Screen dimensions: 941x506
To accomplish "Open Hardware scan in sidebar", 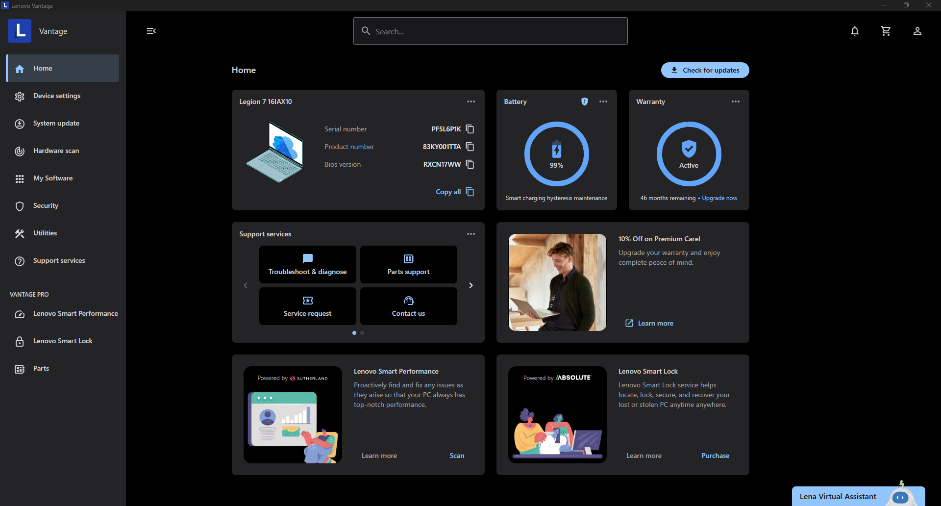I will [x=62, y=151].
